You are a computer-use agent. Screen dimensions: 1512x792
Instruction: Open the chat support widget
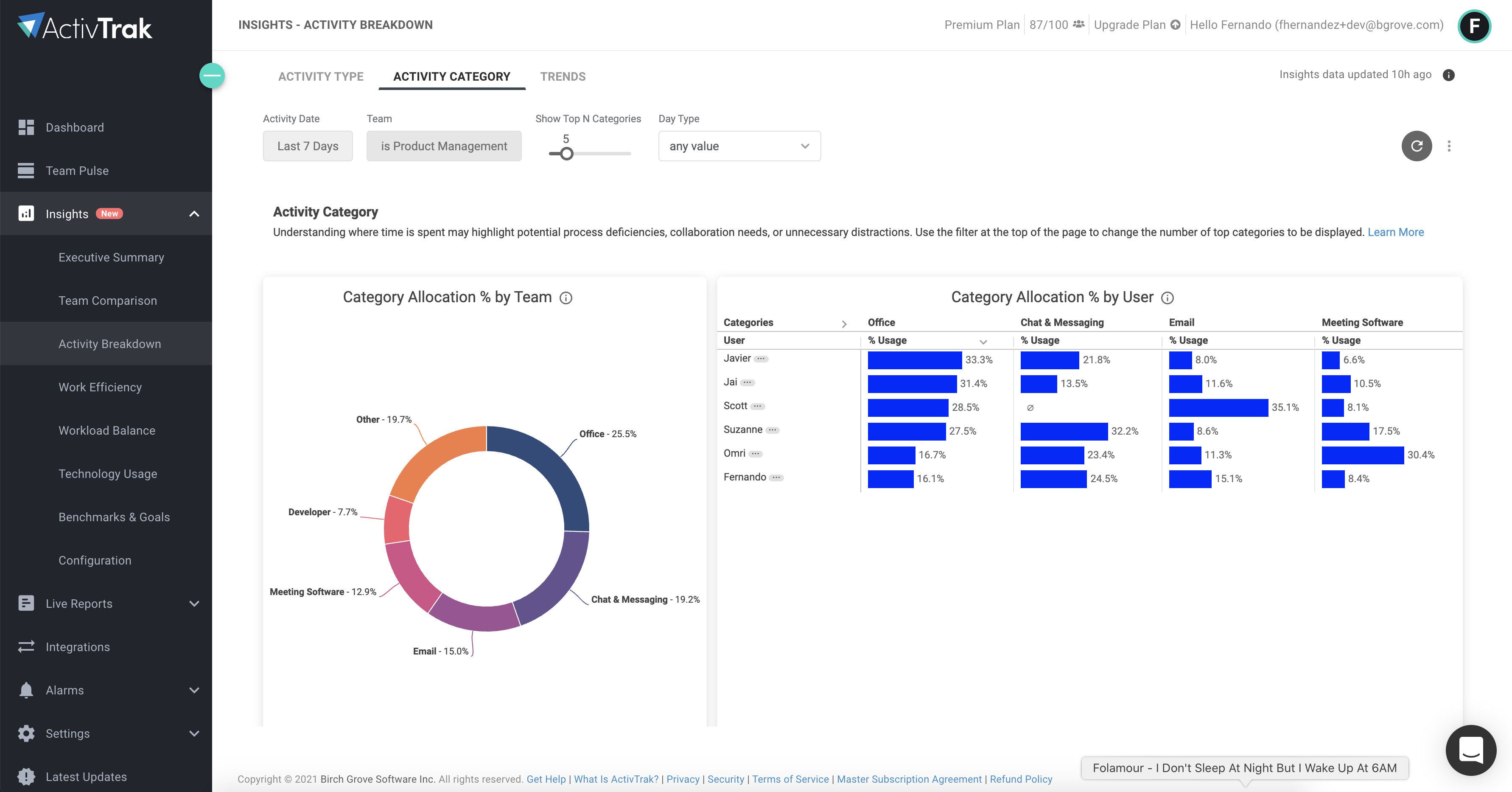tap(1471, 750)
